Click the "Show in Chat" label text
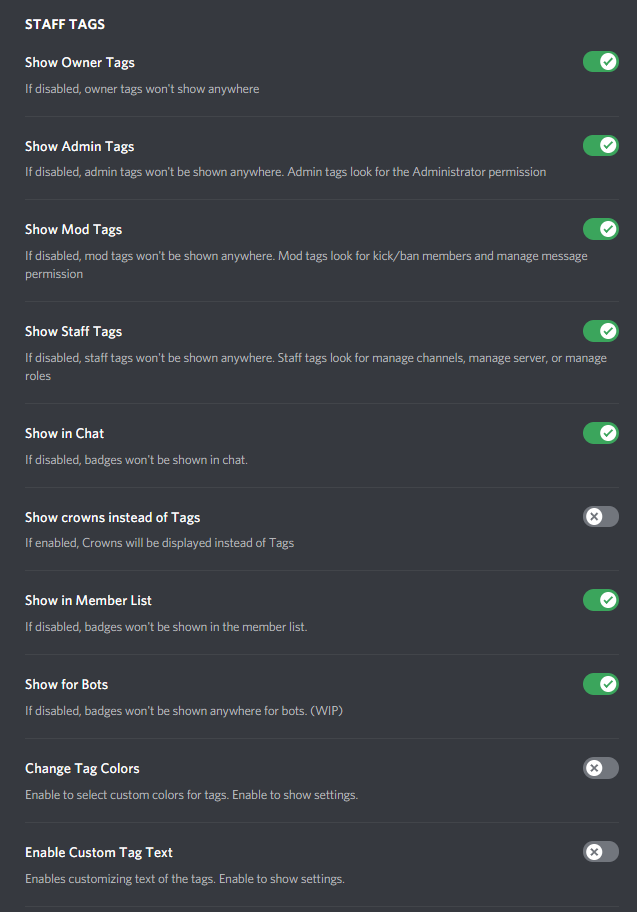Screen dimensions: 637x912 (x=64, y=433)
